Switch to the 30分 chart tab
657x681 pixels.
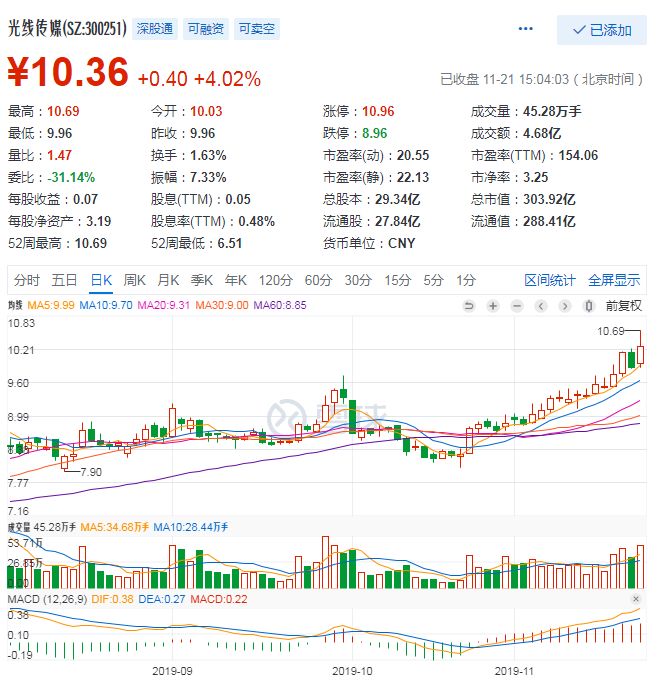[358, 280]
